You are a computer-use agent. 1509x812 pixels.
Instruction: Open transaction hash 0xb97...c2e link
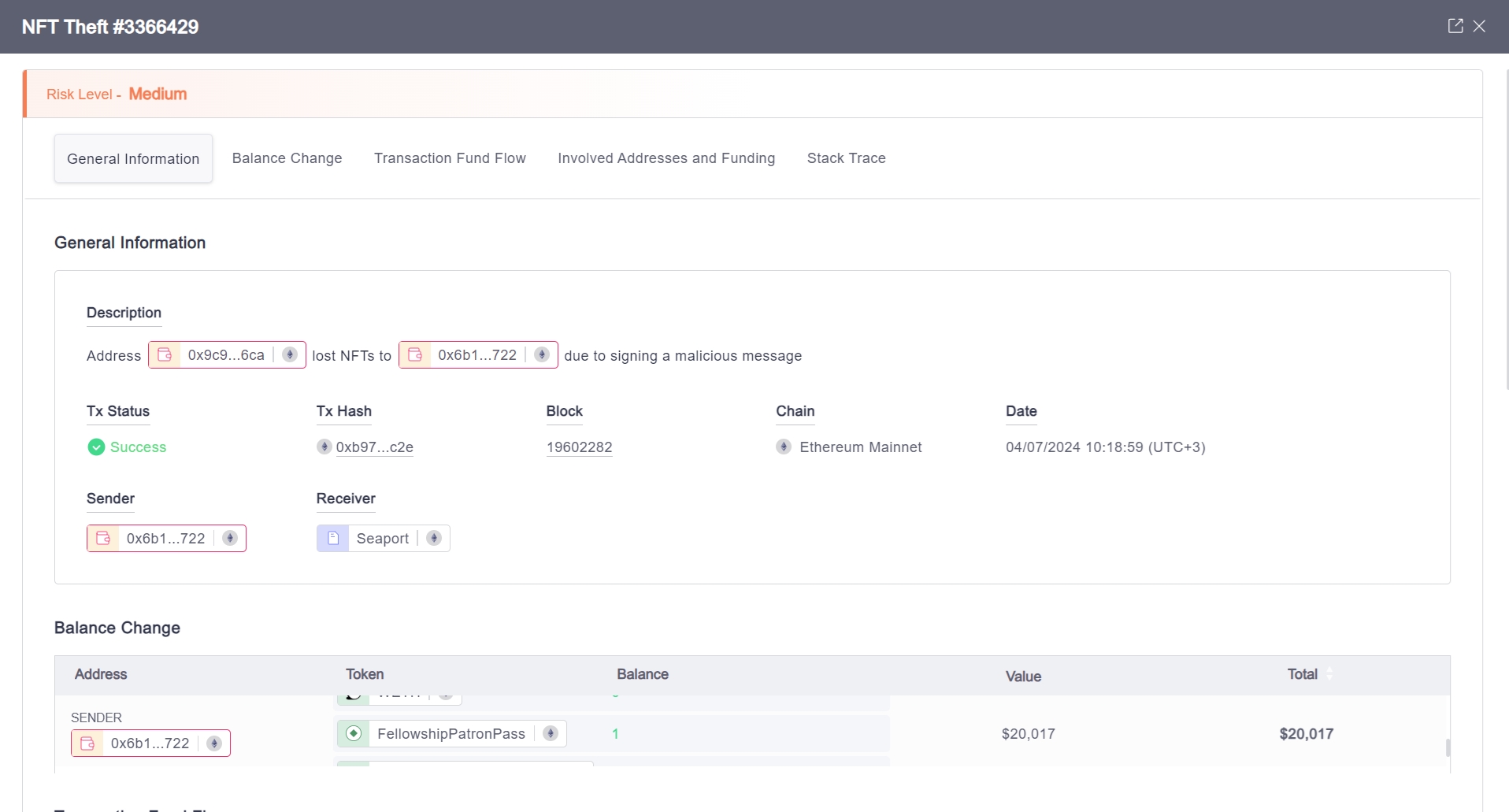tap(374, 447)
